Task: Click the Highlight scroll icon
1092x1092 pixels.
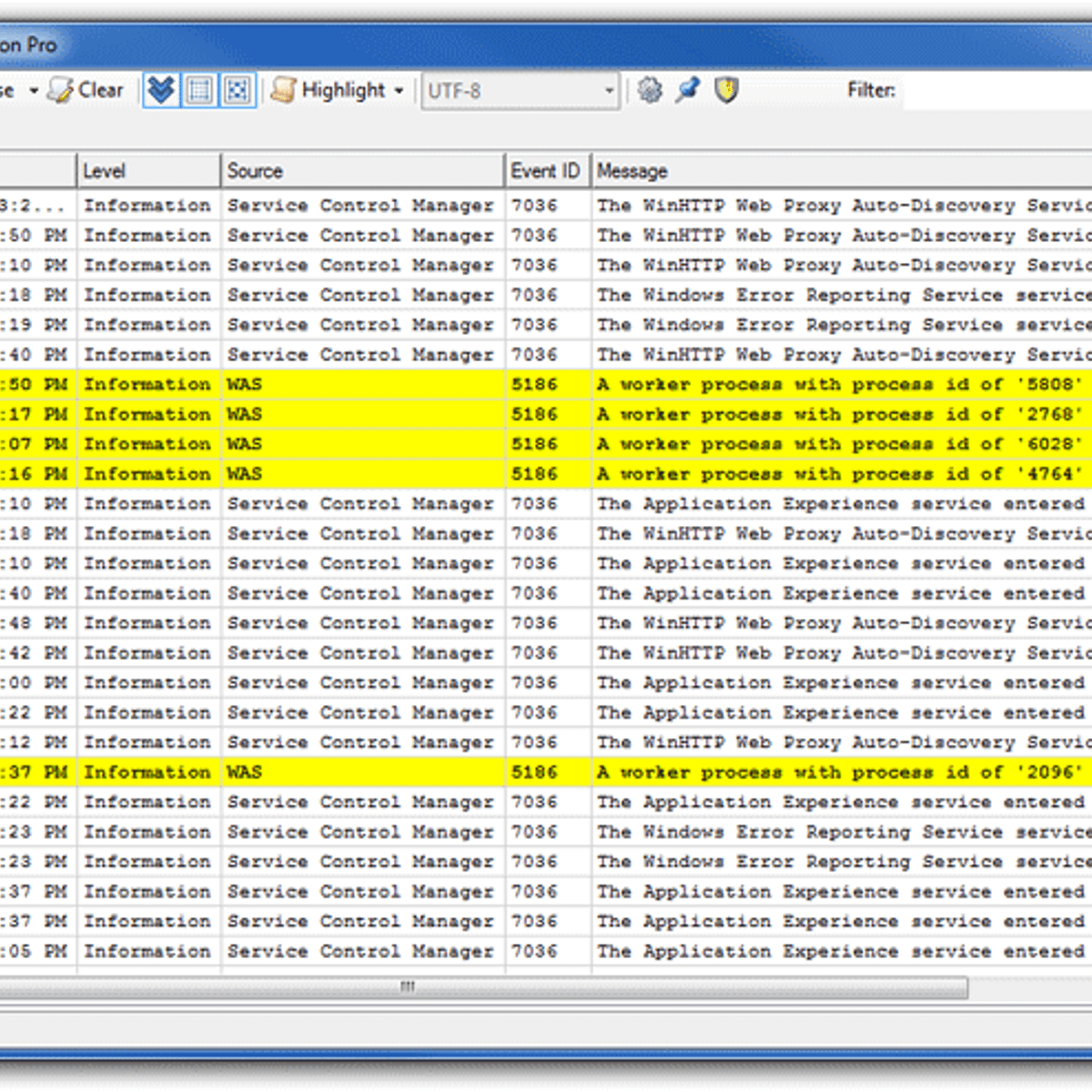Action: pos(284,90)
